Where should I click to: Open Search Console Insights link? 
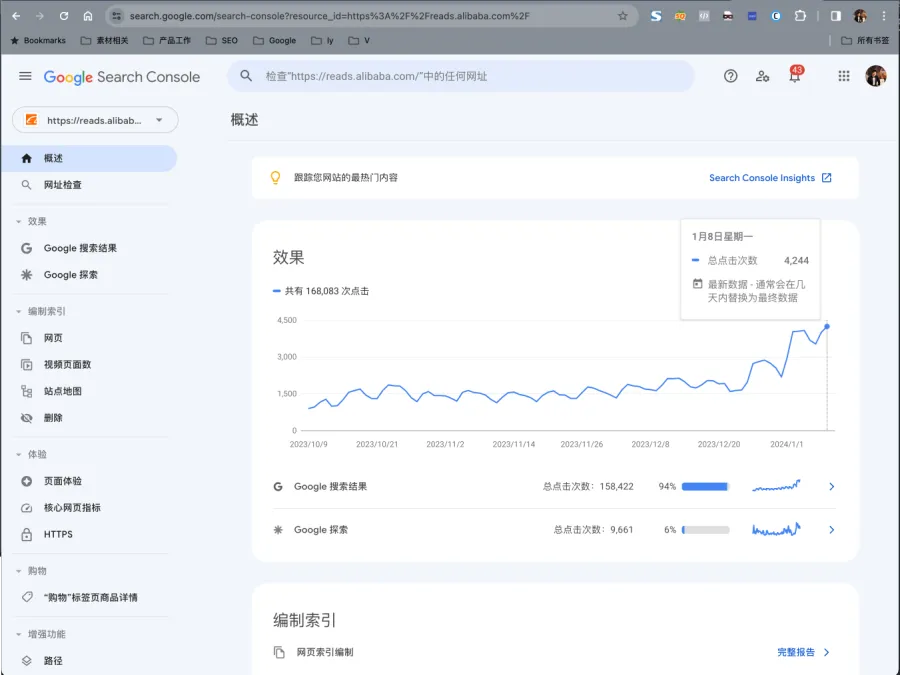click(x=770, y=178)
